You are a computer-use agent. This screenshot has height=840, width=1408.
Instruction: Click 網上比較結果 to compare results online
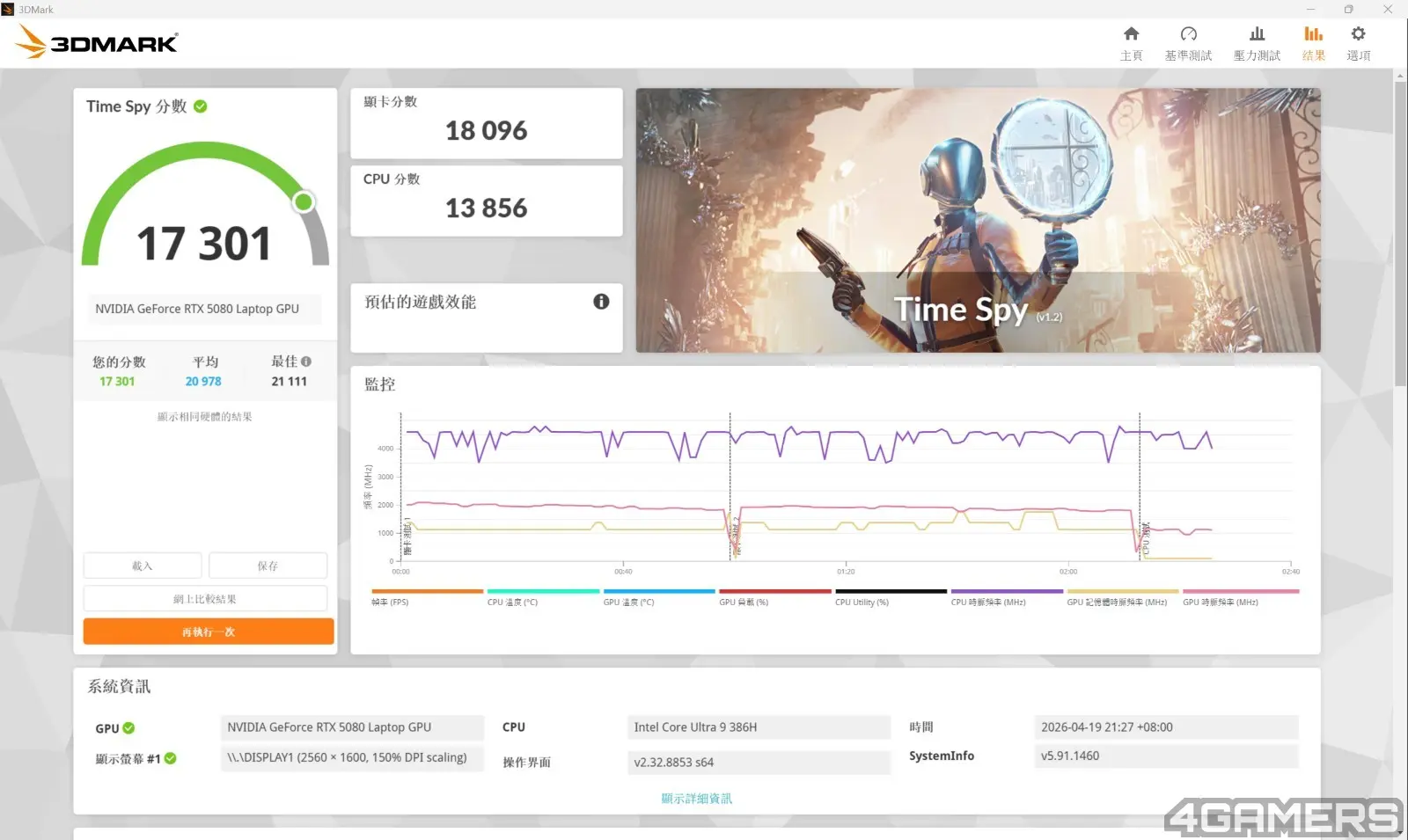[205, 599]
